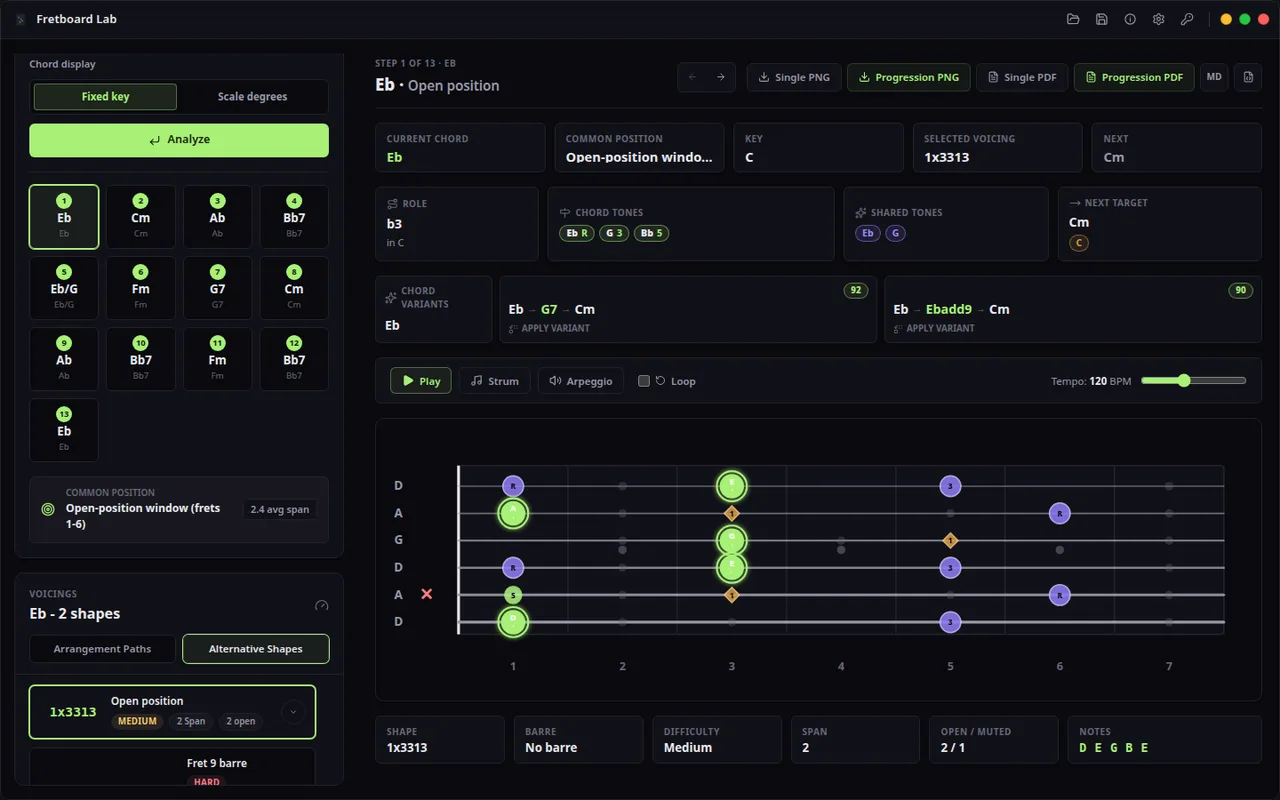Select chord 7 G7 in progression
The image size is (1280, 800).
(x=217, y=288)
